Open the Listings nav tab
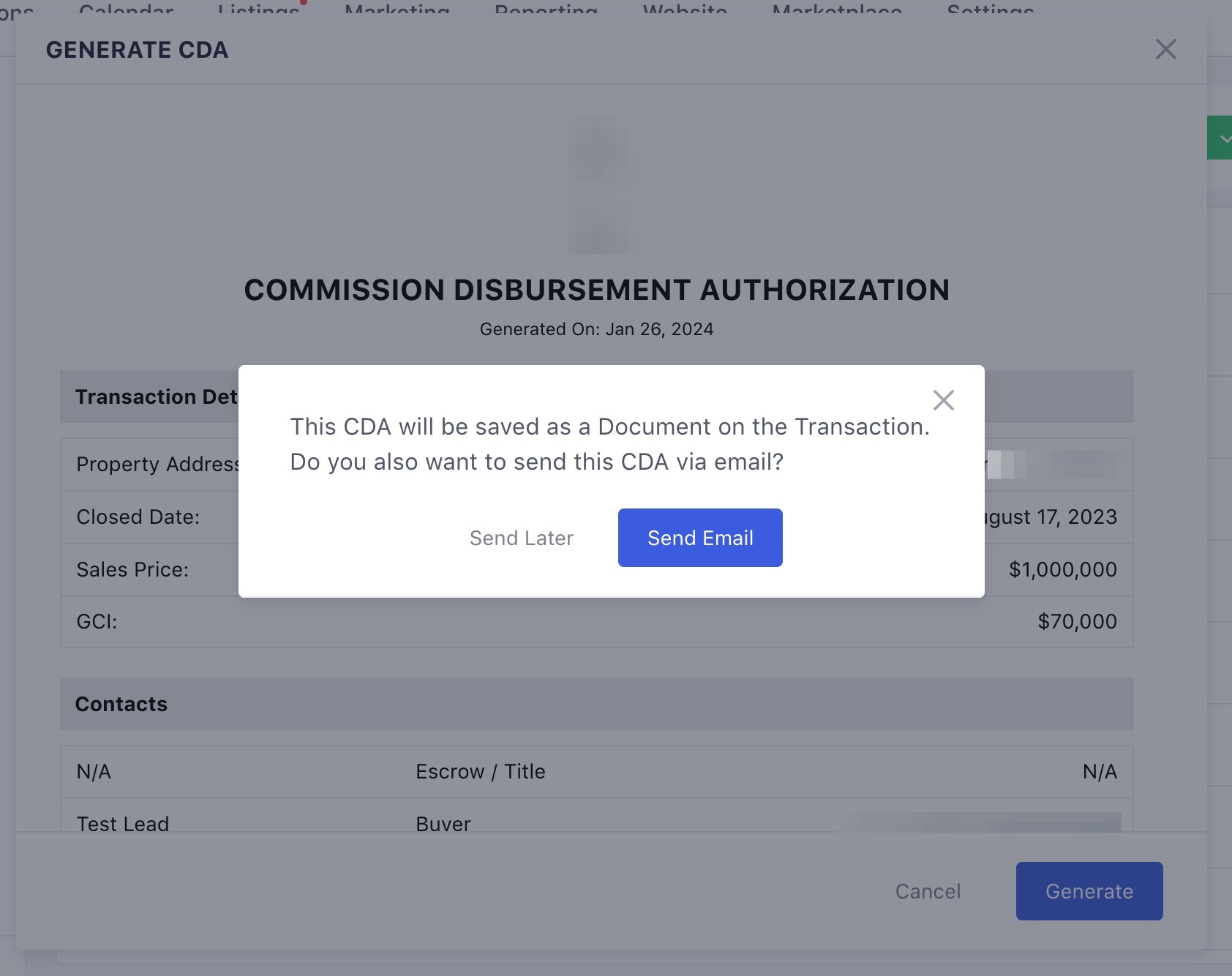 click(259, 9)
